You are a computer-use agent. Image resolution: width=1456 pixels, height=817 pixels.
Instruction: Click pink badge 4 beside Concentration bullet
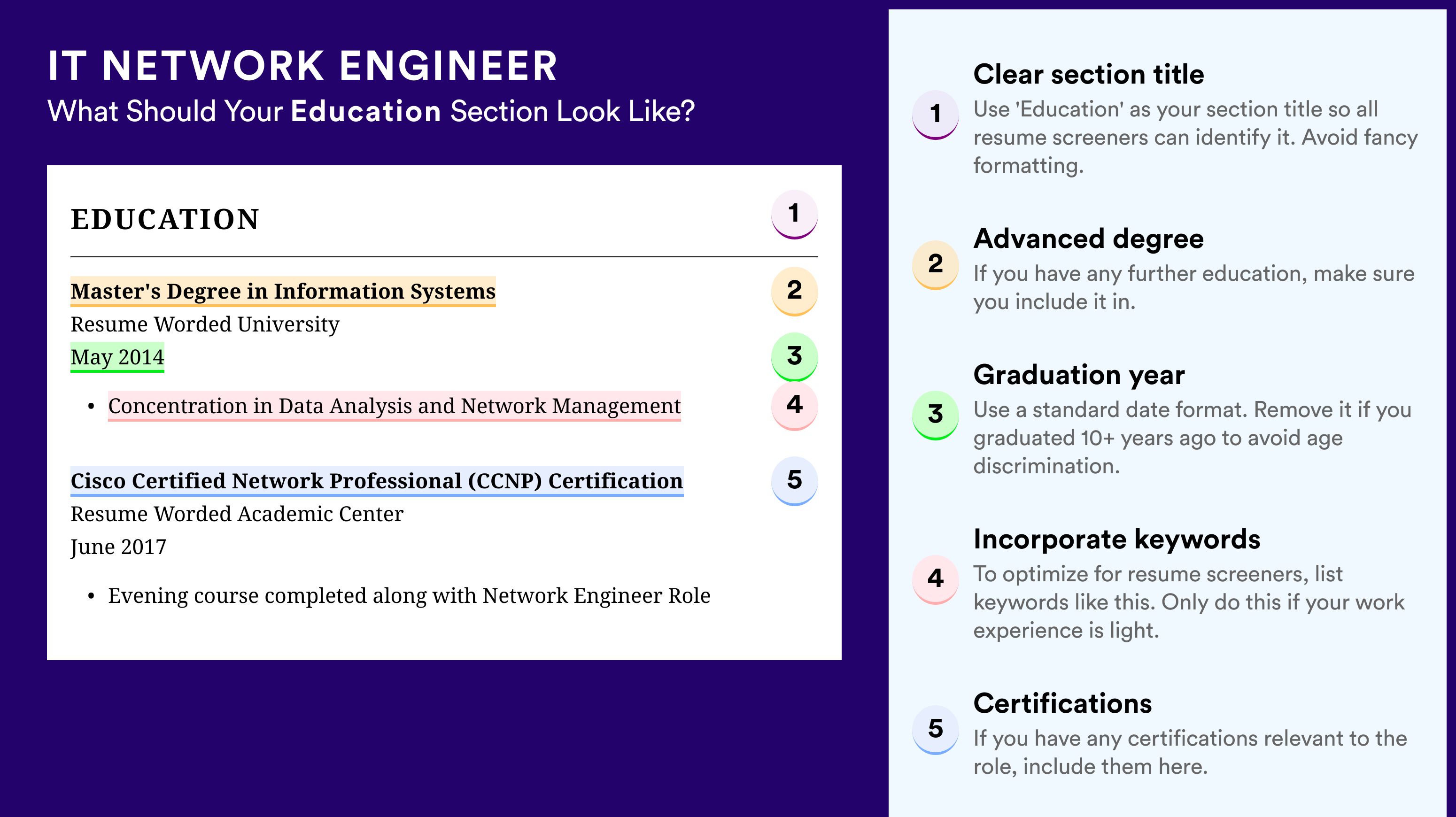[794, 405]
